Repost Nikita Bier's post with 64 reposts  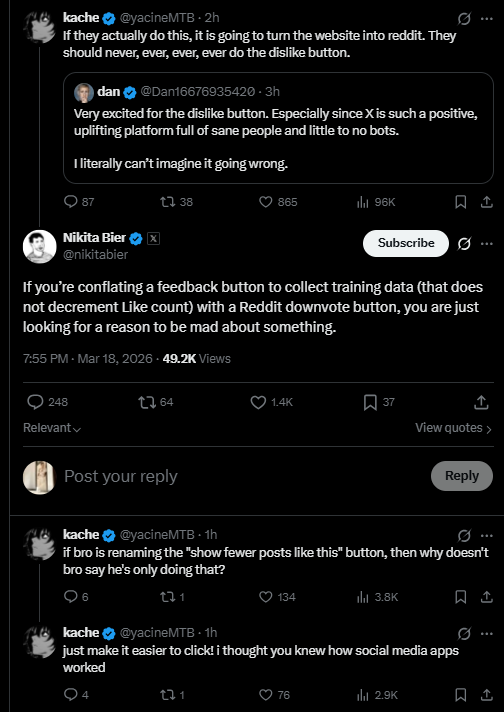tap(146, 402)
